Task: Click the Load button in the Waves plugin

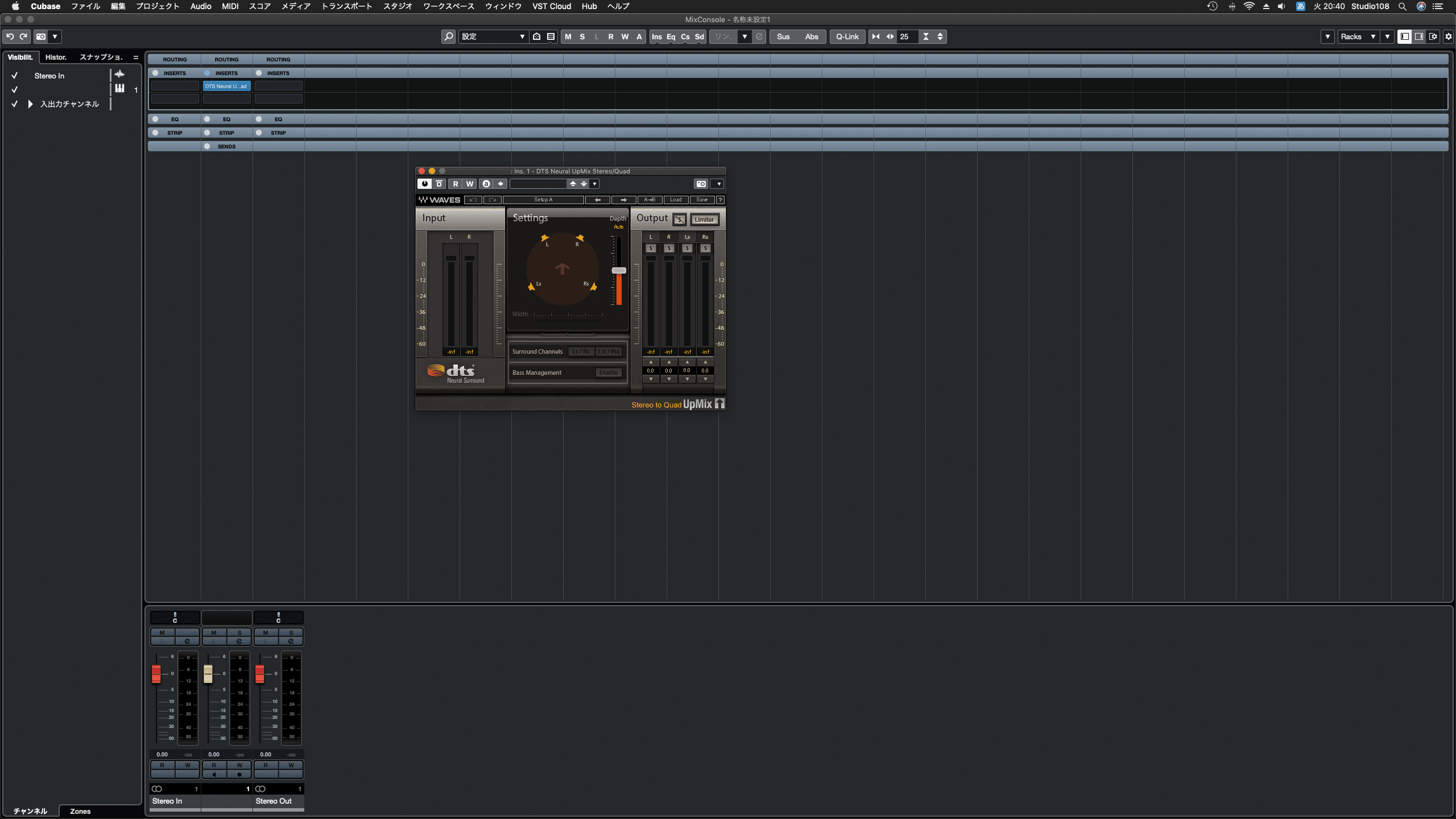Action: click(676, 200)
